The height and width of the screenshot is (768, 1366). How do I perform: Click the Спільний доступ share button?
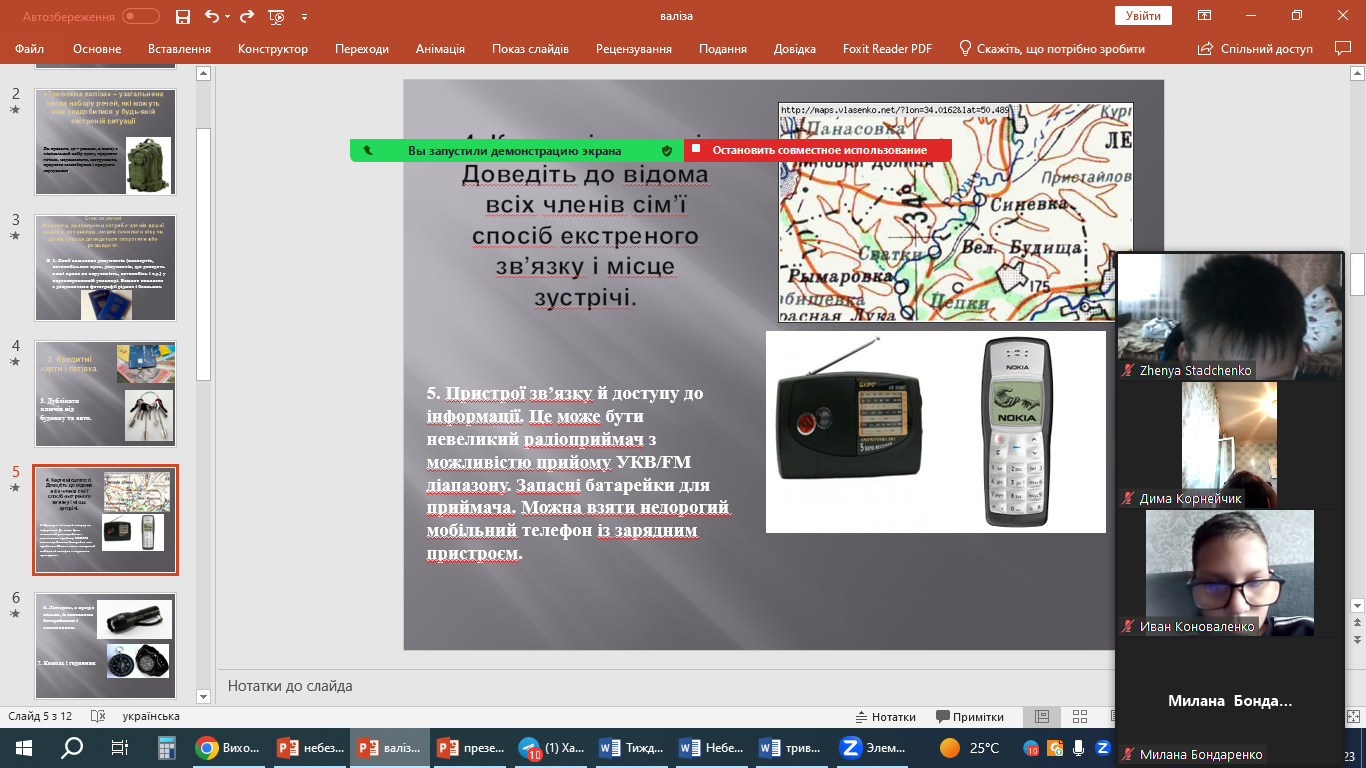coord(1256,48)
